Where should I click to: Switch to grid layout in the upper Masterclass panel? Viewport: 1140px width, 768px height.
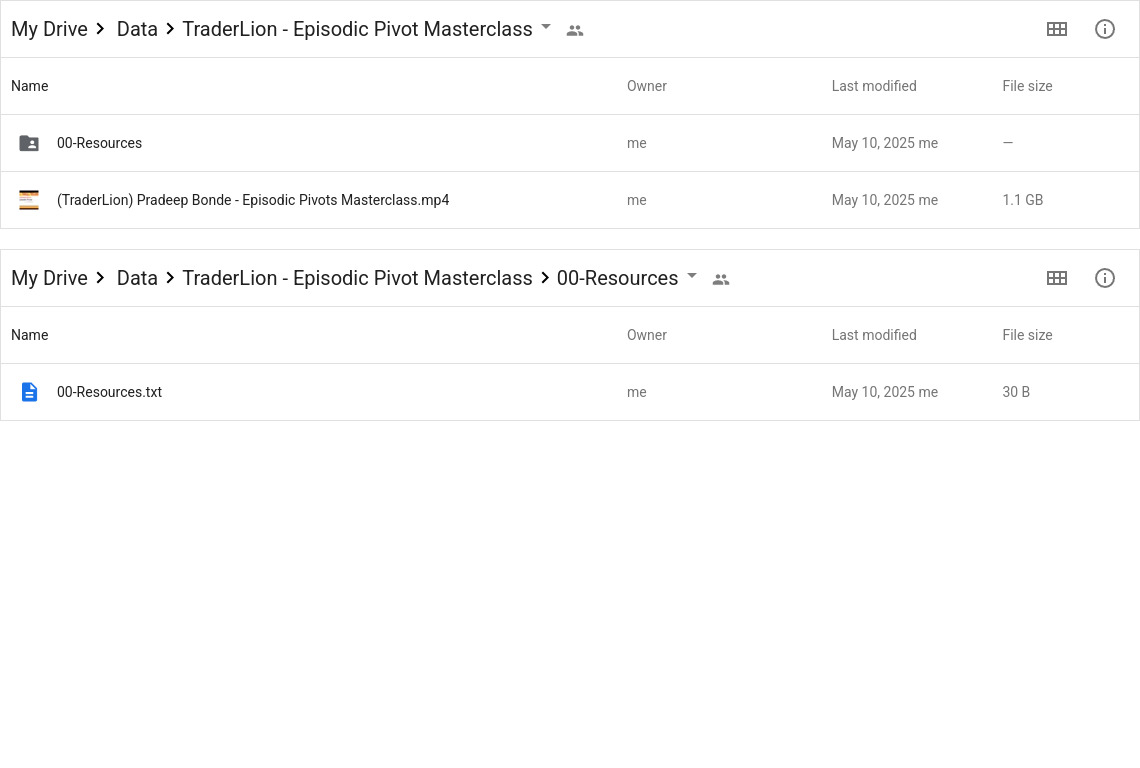1056,29
